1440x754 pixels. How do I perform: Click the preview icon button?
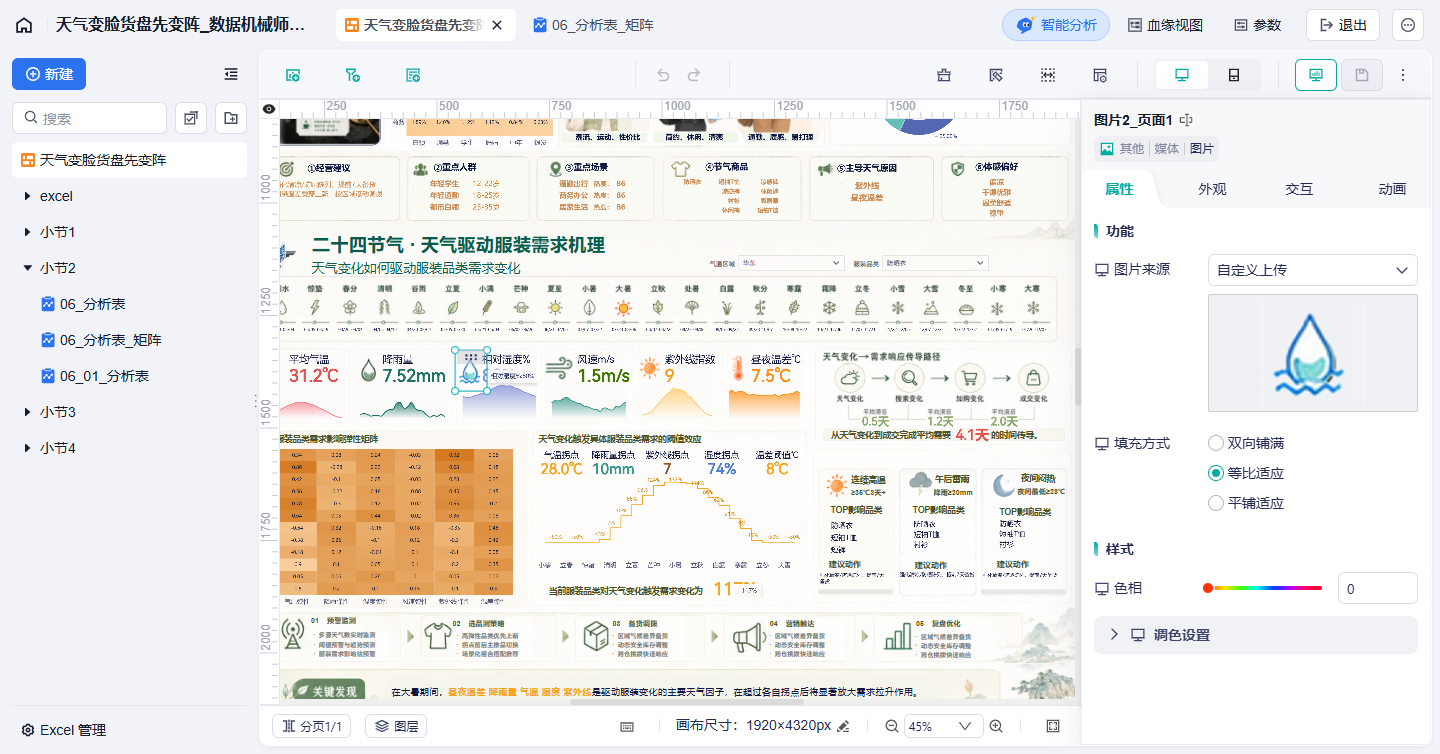(x=1316, y=75)
